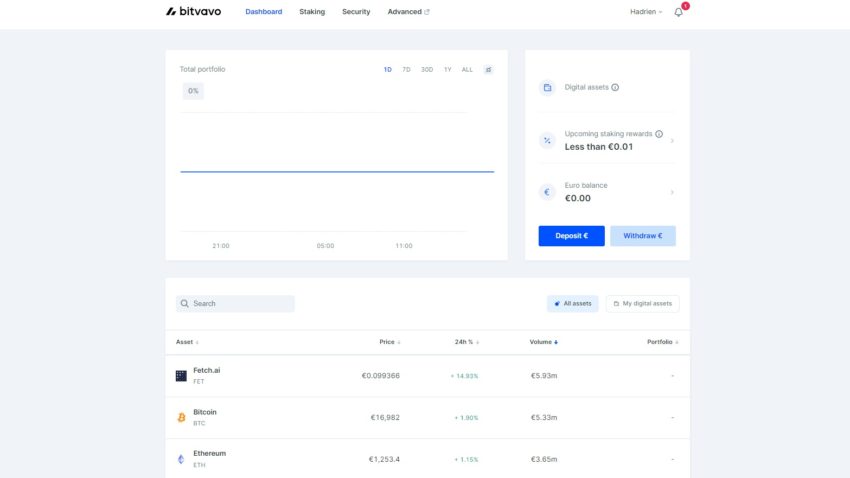Click the +1.90% change value
The height and width of the screenshot is (478, 850).
click(x=466, y=417)
